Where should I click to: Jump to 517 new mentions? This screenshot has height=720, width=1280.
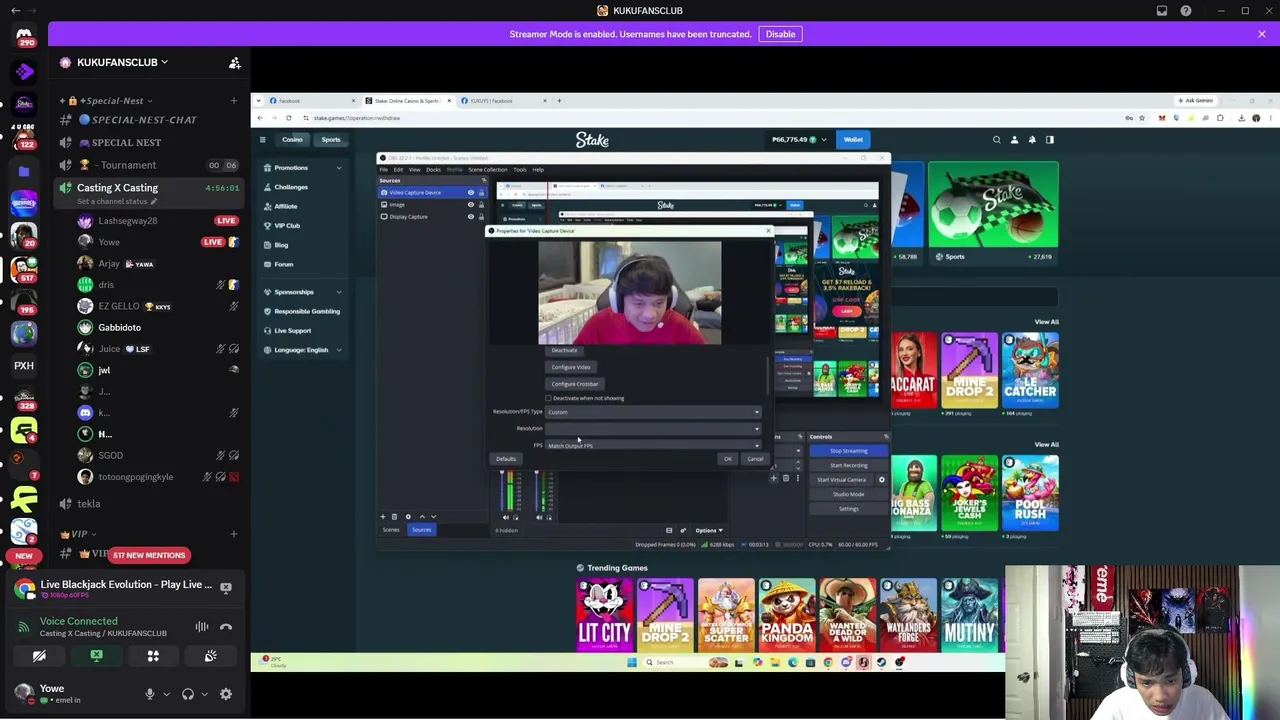(x=149, y=555)
